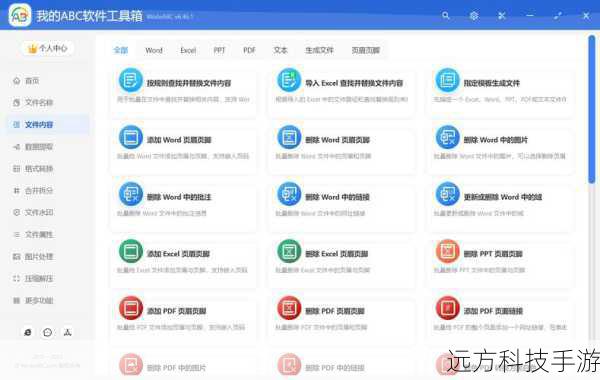The height and width of the screenshot is (380, 600).
Task: Open the 个人中心 button
Action: (x=47, y=48)
